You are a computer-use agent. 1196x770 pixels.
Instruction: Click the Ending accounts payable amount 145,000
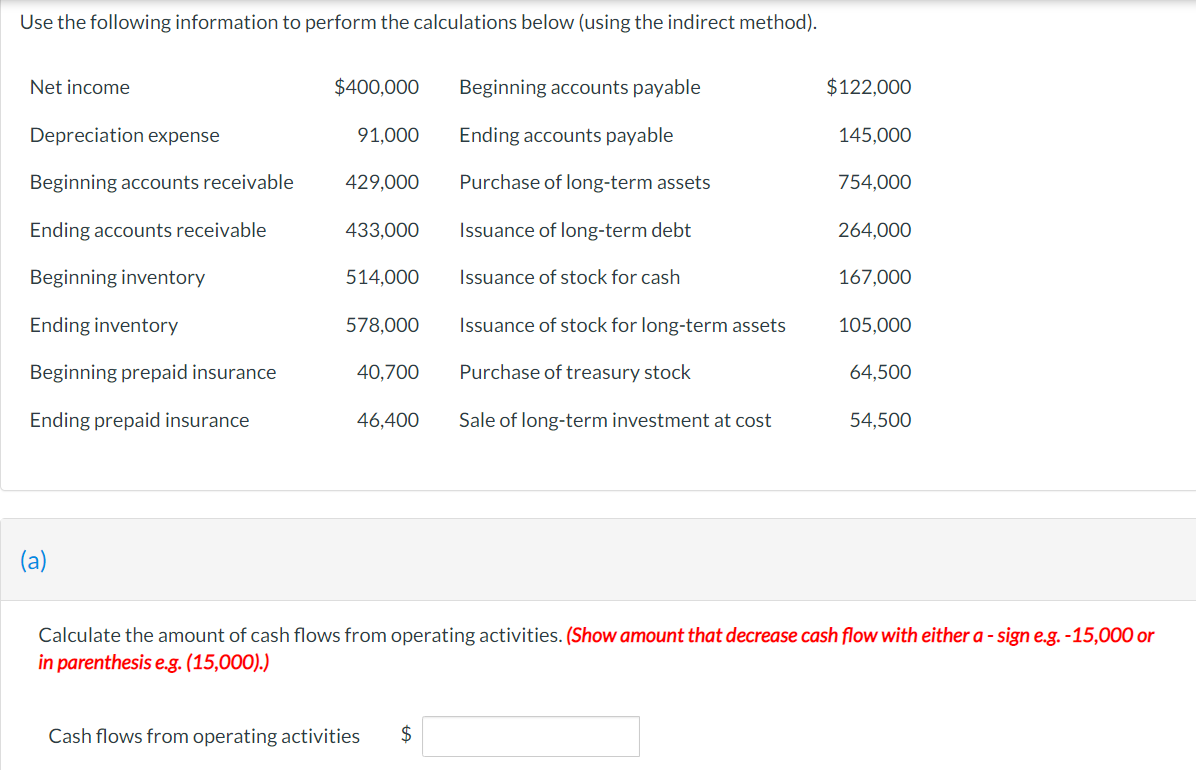[878, 135]
